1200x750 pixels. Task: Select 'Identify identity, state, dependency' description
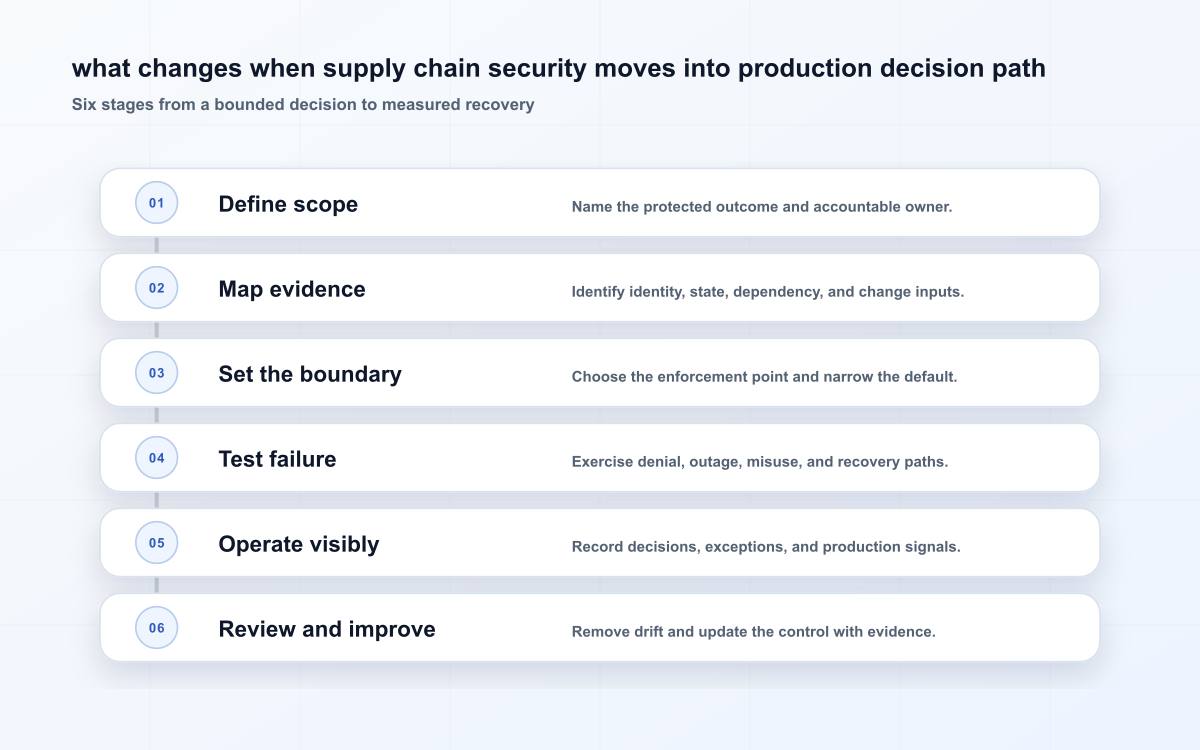click(768, 292)
